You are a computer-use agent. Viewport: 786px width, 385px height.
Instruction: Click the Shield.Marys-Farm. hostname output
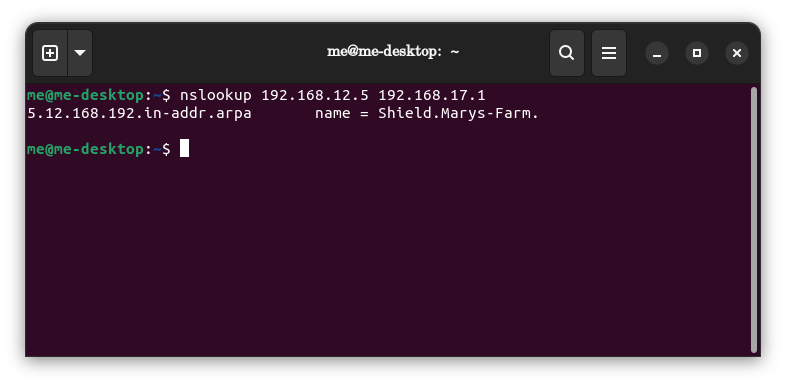click(x=458, y=113)
